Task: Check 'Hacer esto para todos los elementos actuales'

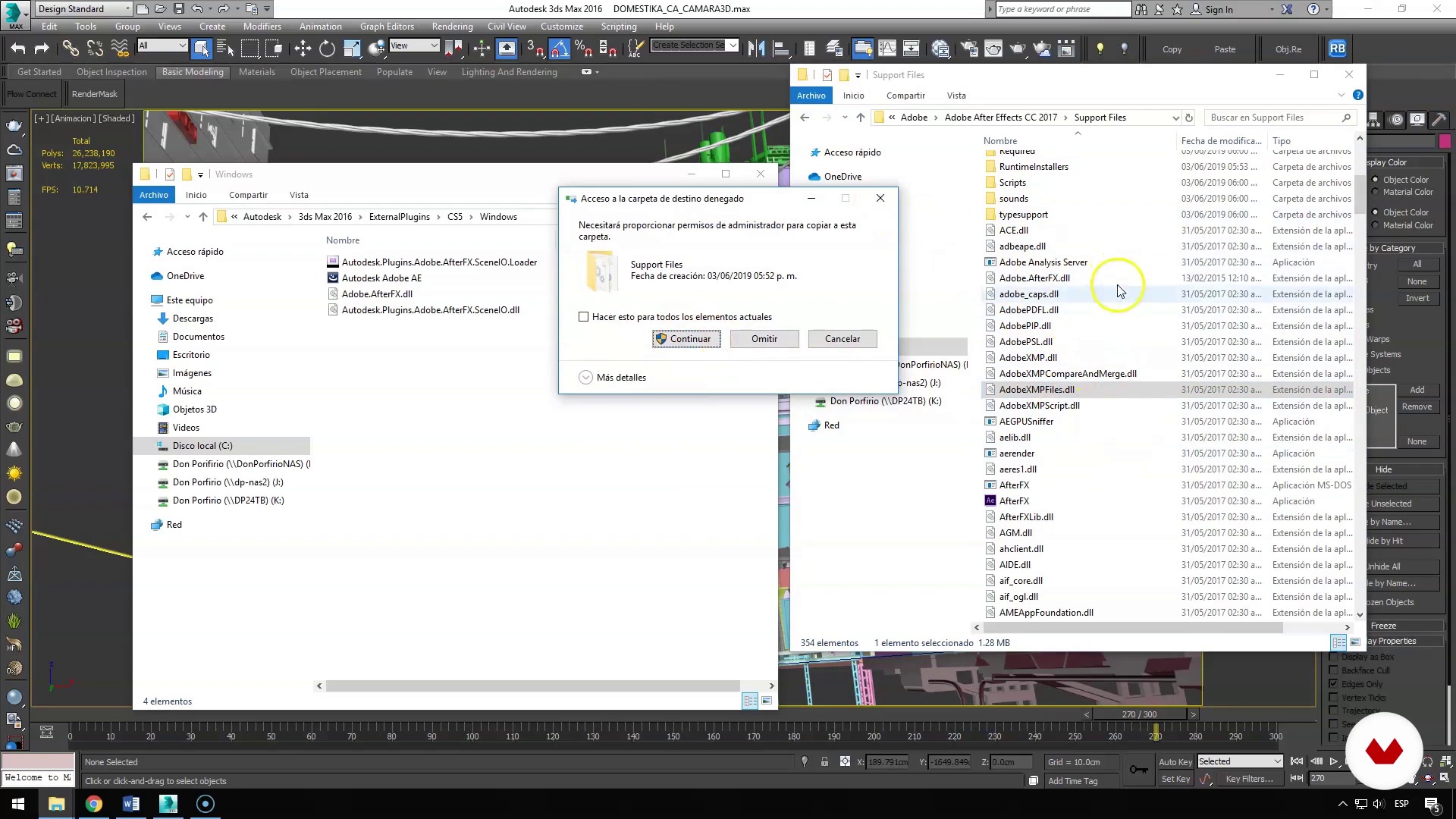Action: tap(583, 317)
